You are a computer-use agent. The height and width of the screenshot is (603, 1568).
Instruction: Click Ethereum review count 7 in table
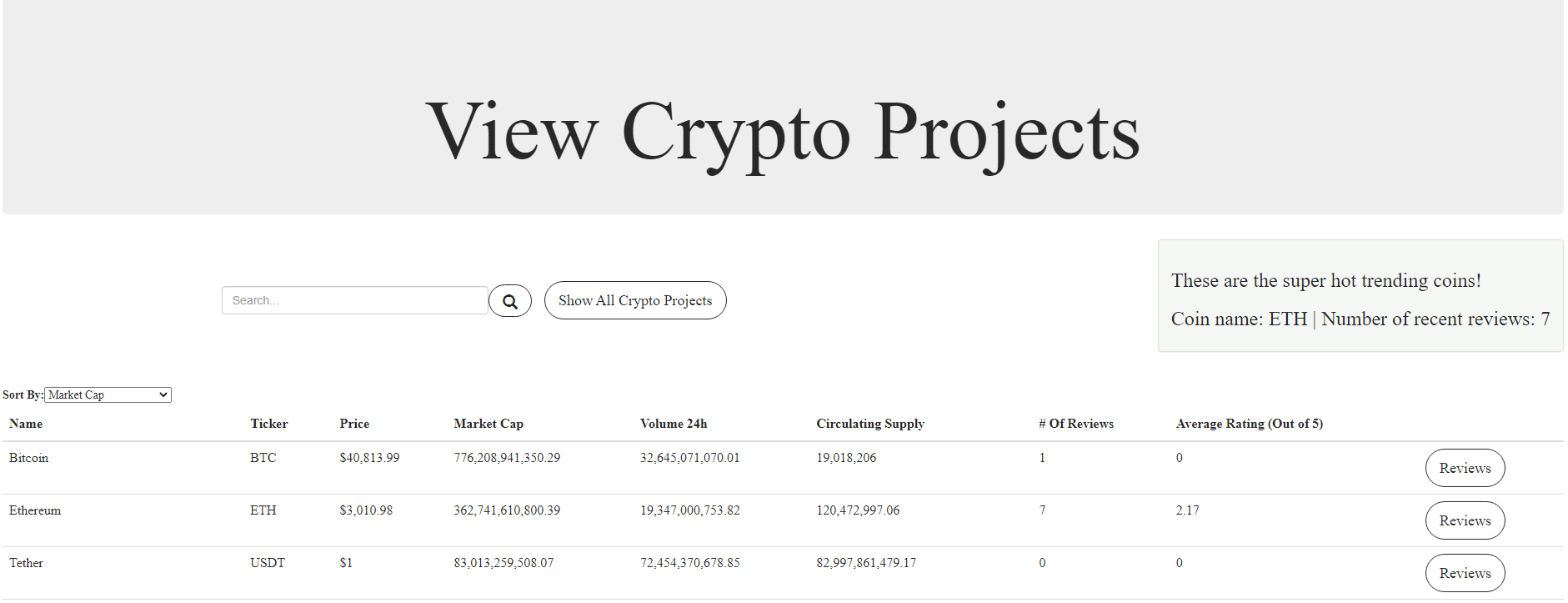[1042, 510]
